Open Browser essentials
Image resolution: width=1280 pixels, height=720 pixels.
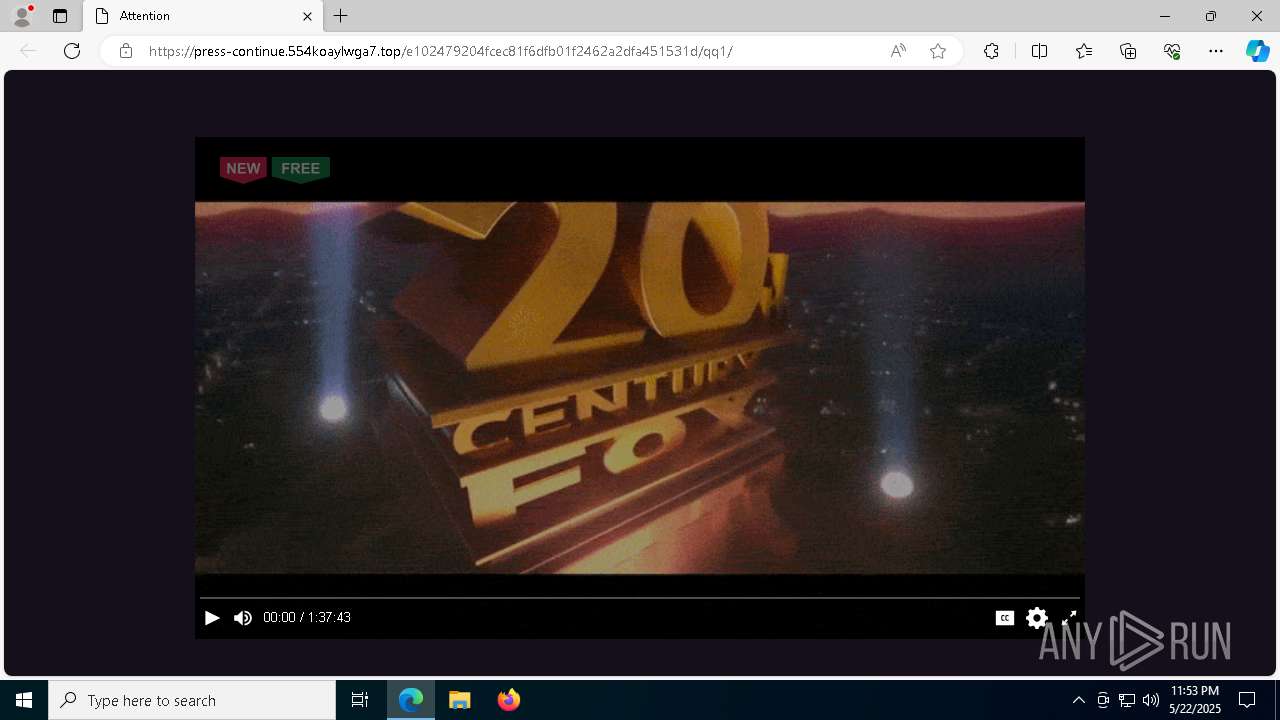(x=1172, y=51)
